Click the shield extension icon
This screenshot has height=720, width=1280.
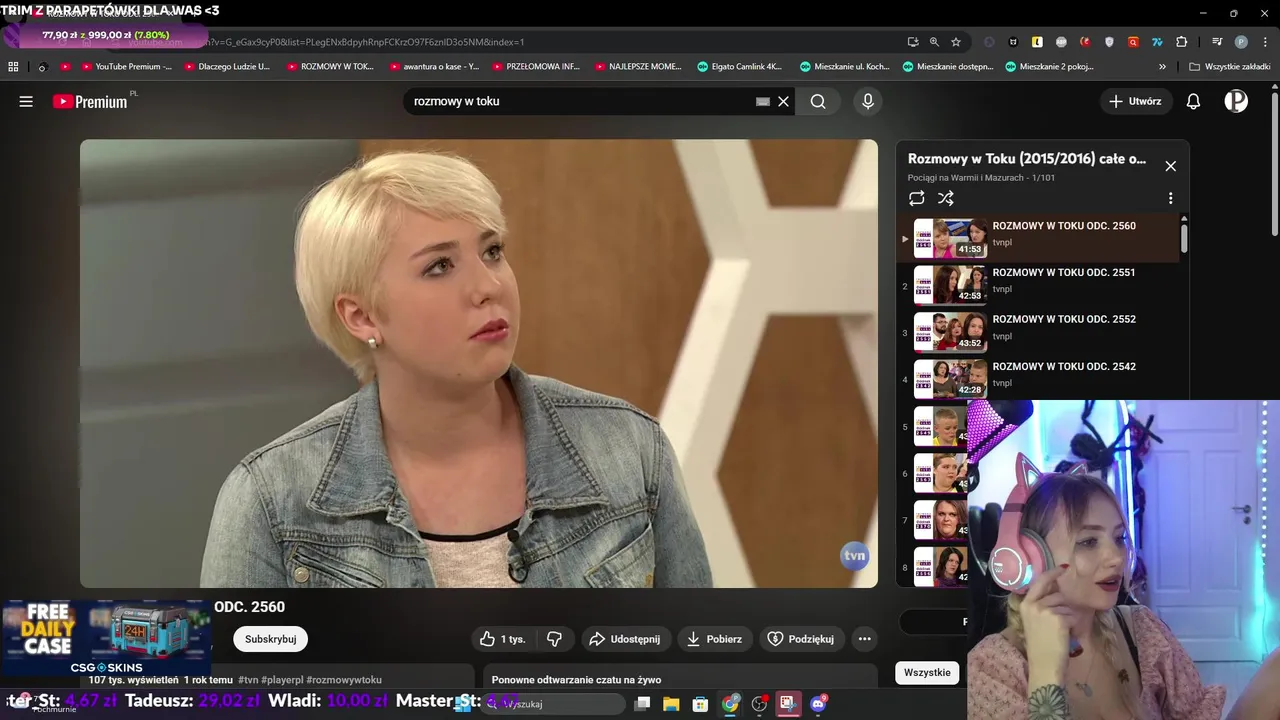click(x=1109, y=42)
